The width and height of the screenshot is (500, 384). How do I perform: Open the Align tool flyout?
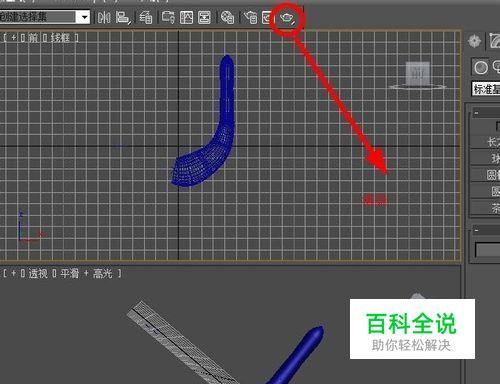pos(123,17)
